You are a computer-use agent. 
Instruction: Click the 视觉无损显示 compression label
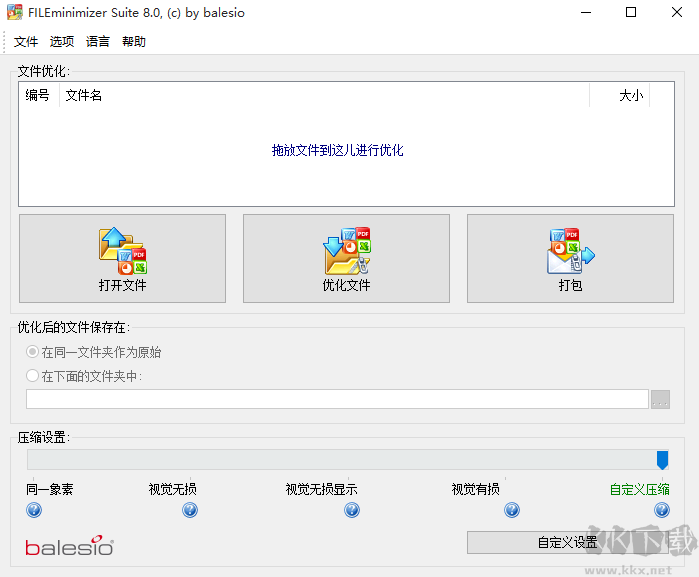(321, 489)
